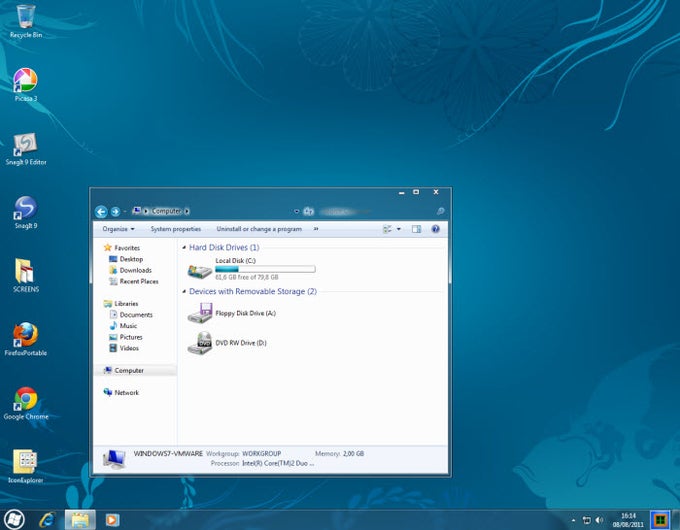Click the refresh icon beside address bar

(308, 211)
